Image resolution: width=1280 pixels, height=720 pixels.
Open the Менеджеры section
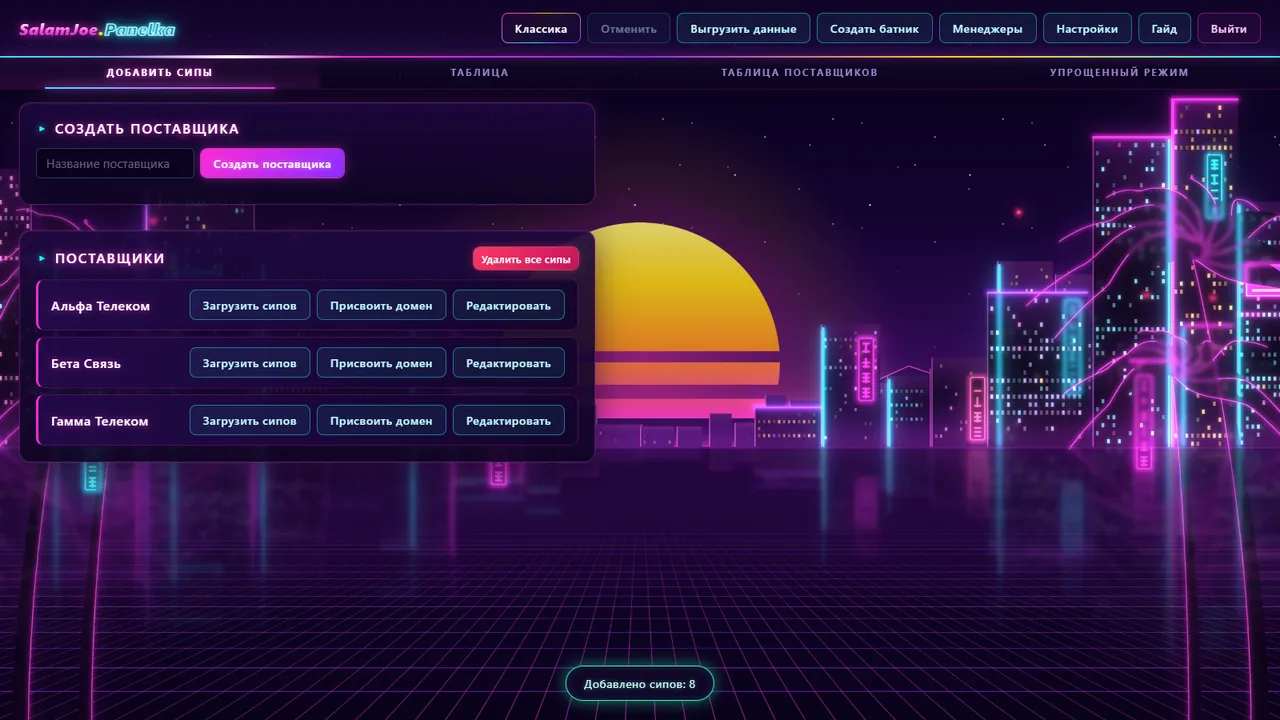click(987, 29)
